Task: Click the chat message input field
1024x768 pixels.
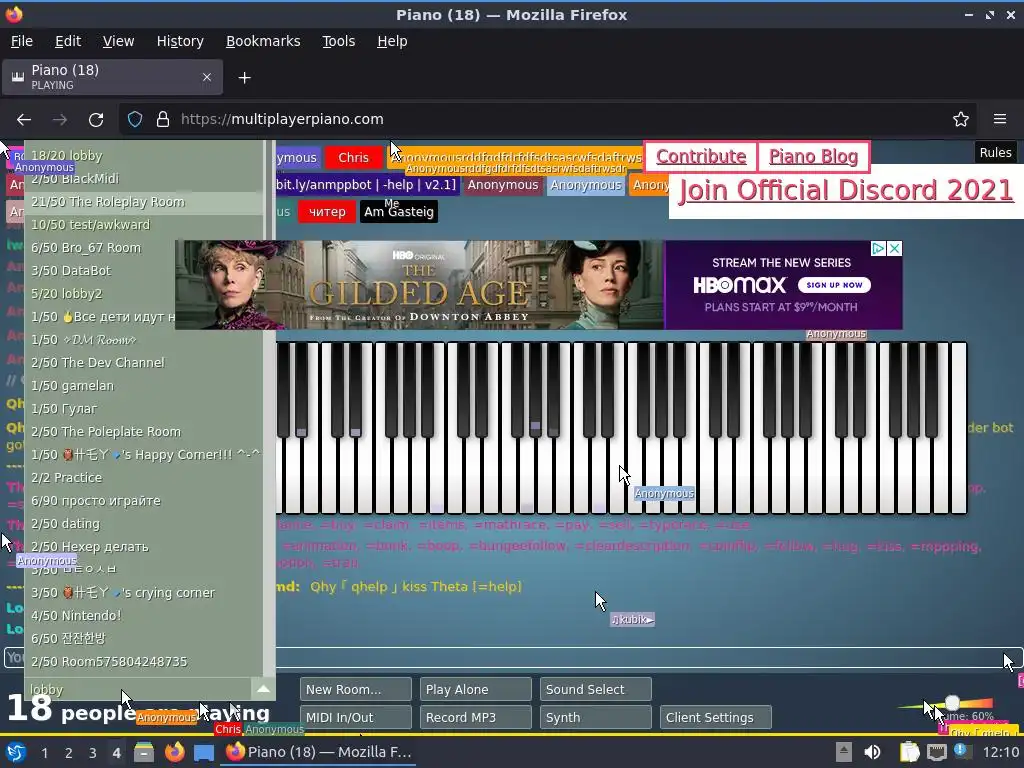Action: point(513,658)
